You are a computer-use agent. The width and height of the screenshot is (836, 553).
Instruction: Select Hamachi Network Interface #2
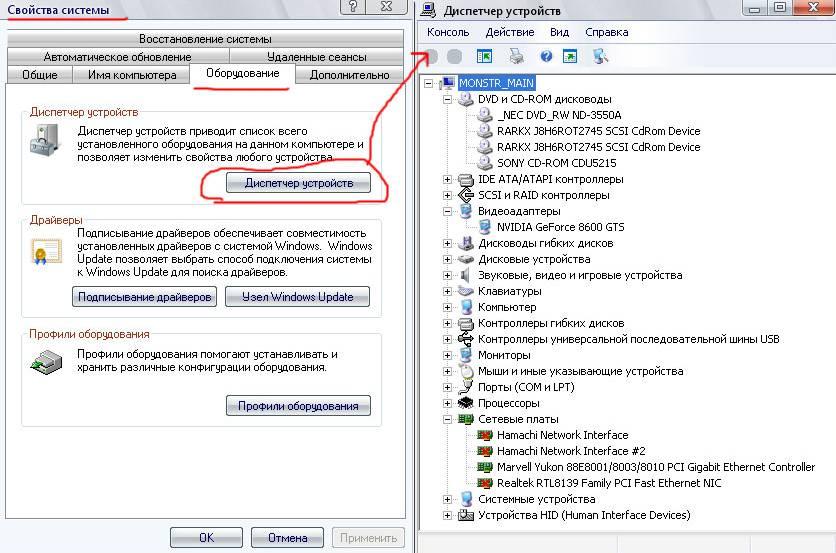tap(571, 451)
